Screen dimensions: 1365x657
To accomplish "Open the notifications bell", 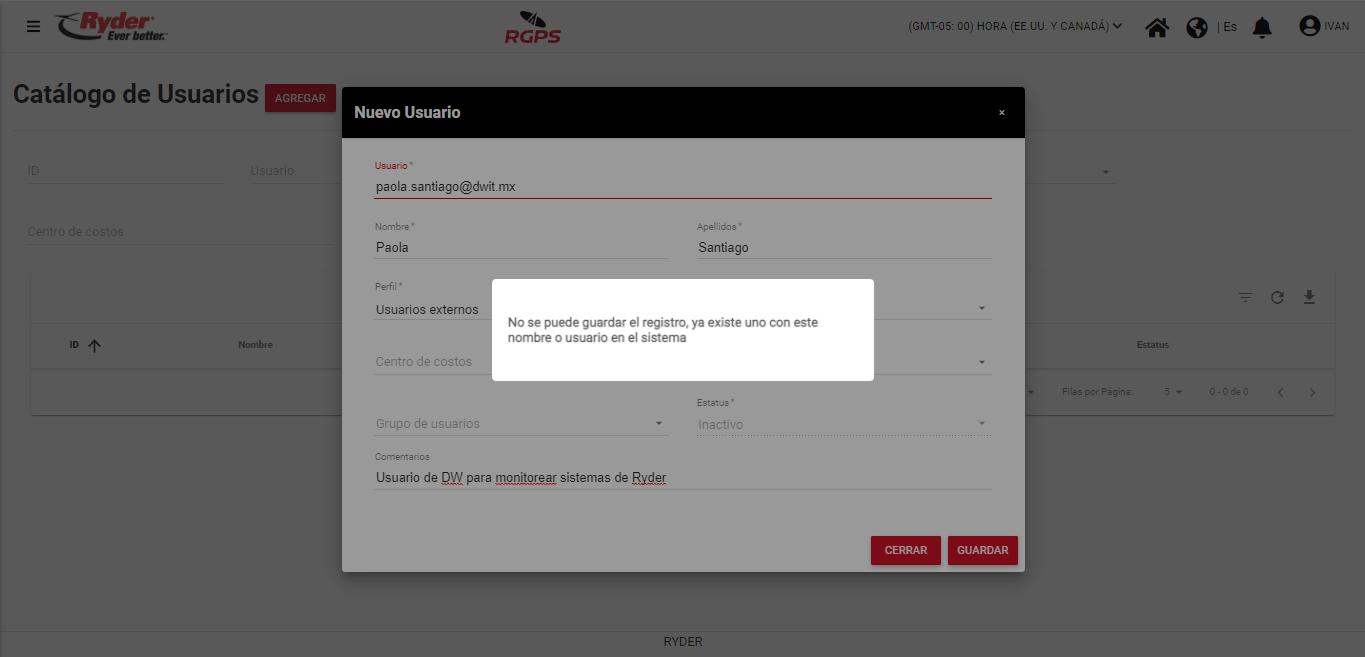I will point(1262,27).
